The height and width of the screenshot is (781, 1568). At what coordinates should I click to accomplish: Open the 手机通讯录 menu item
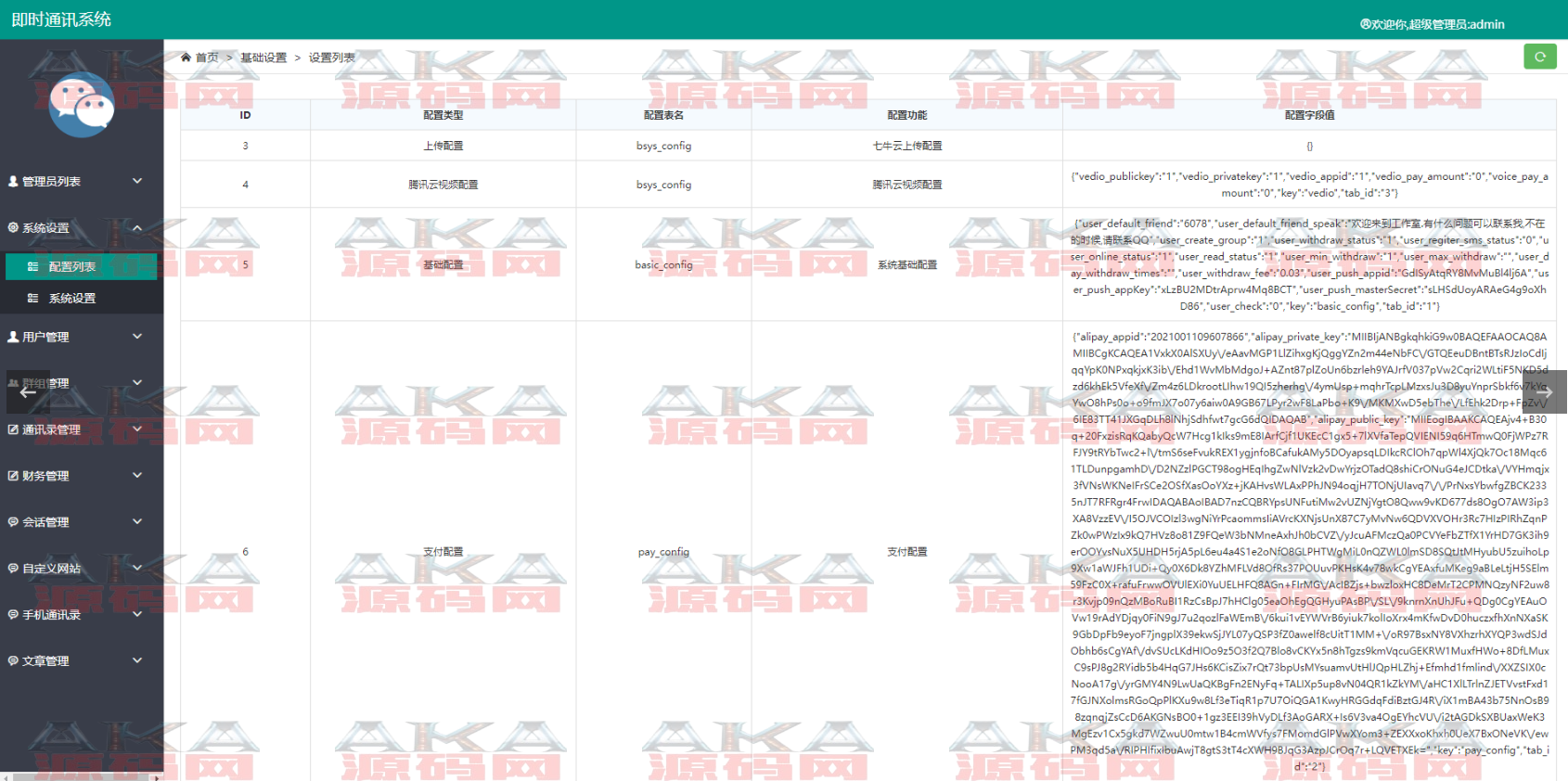tap(51, 615)
